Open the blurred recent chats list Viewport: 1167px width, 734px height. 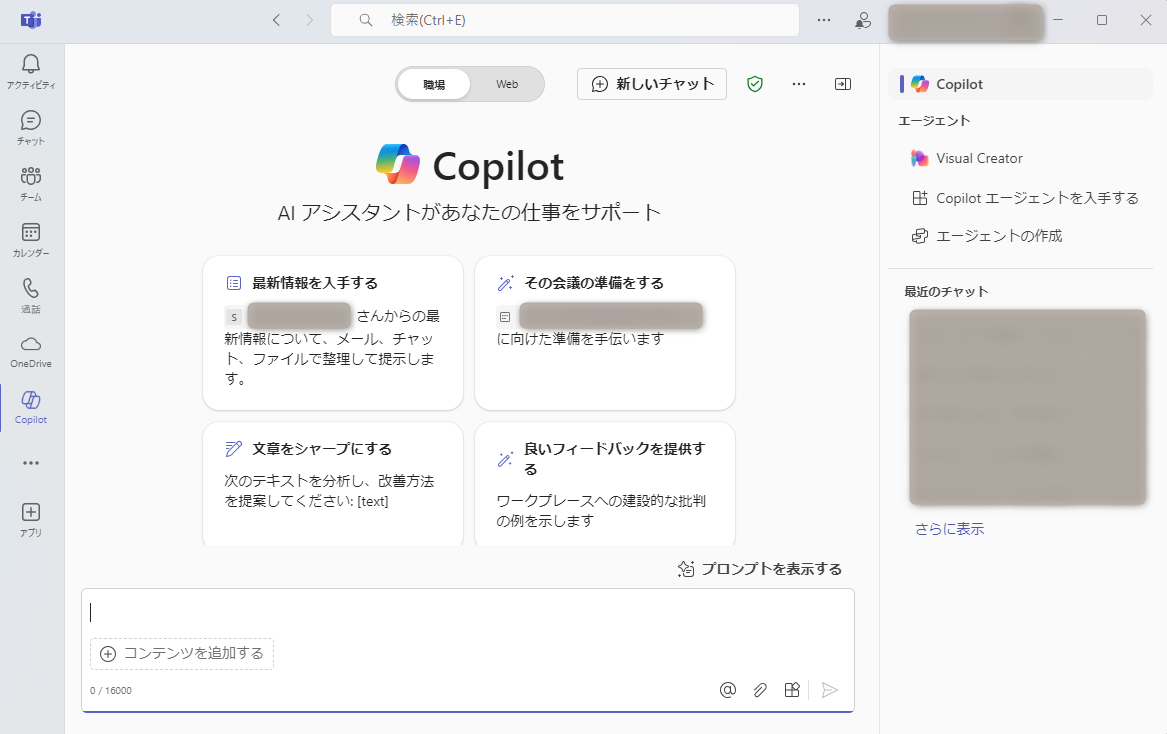click(x=1028, y=407)
